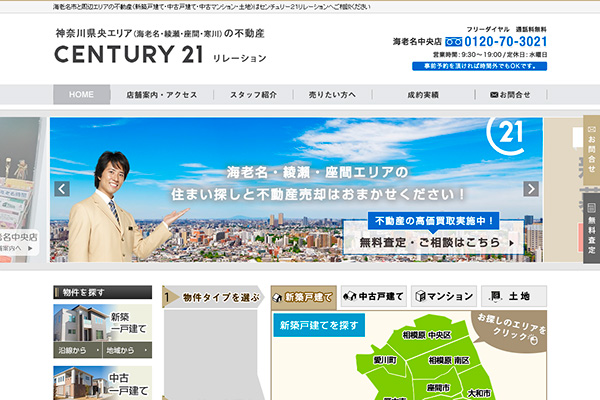Search new houses 沿線から button
This screenshot has height=400, width=600.
tap(78, 350)
